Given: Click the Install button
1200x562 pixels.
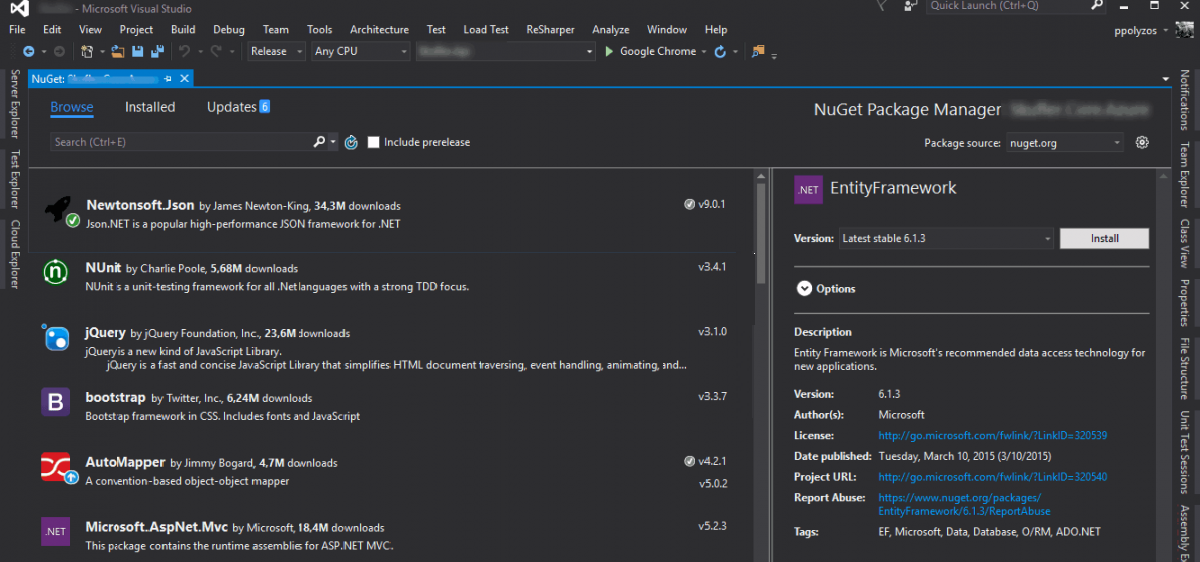Looking at the screenshot, I should [1104, 238].
